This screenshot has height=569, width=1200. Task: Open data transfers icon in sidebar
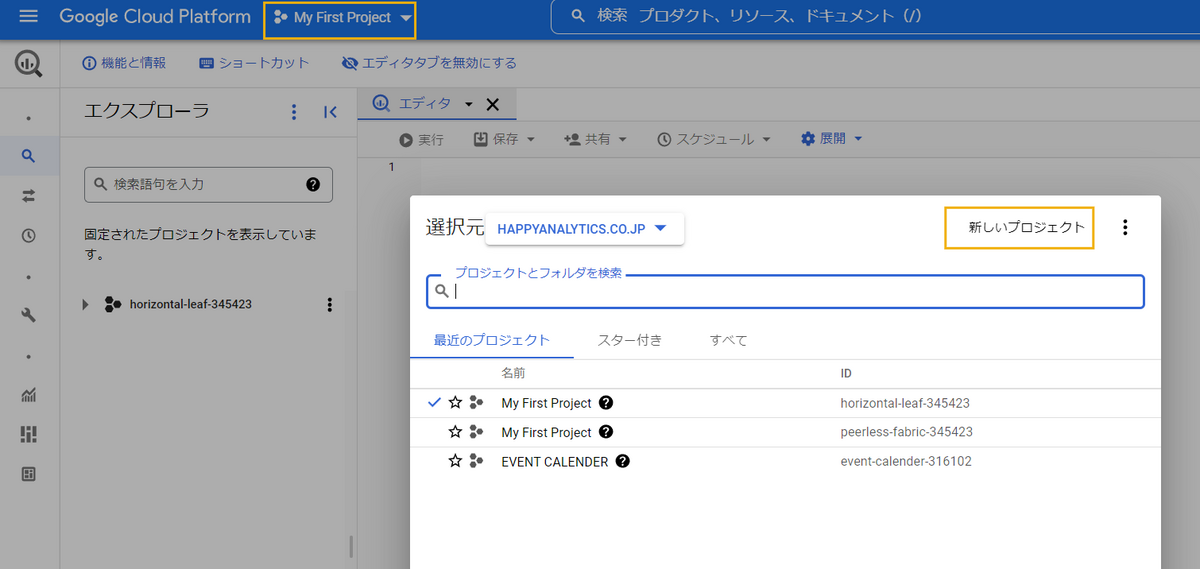point(29,196)
